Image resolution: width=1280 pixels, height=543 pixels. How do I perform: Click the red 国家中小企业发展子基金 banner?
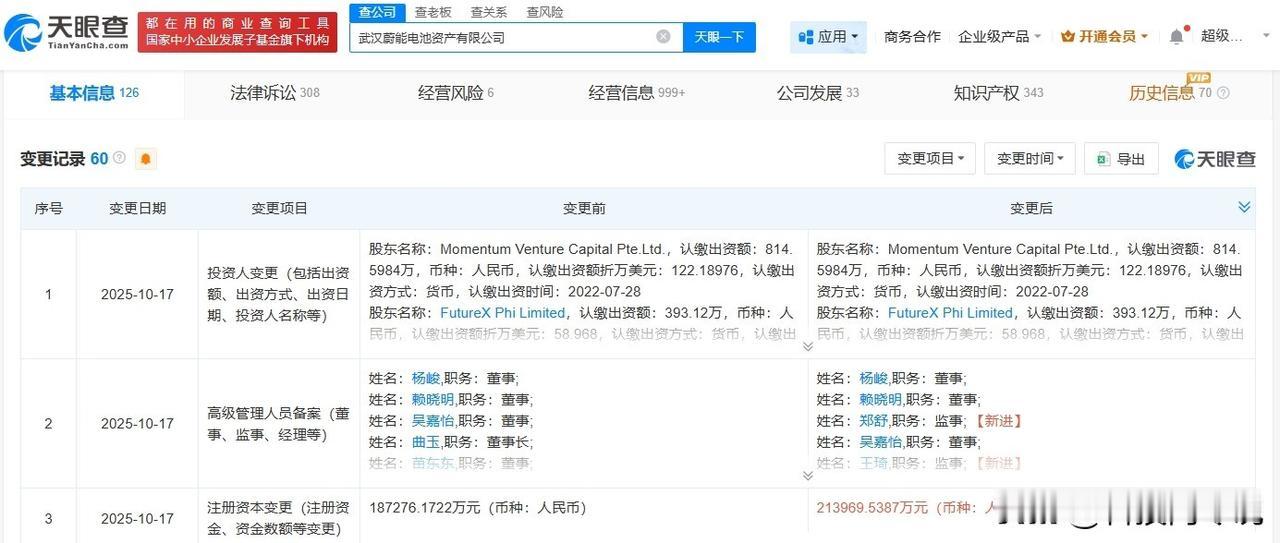[237, 32]
